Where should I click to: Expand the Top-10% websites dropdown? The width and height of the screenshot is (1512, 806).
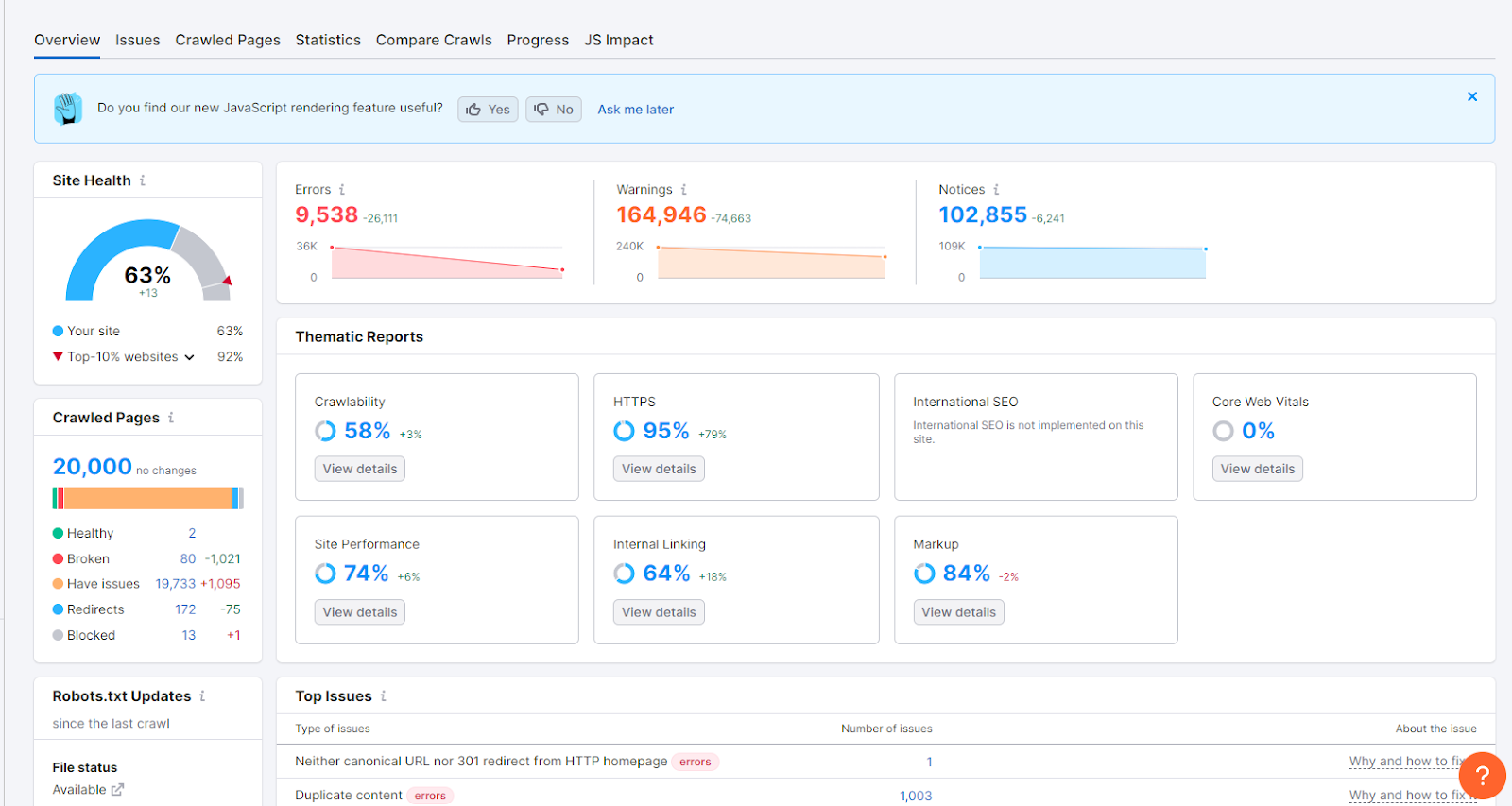click(190, 357)
